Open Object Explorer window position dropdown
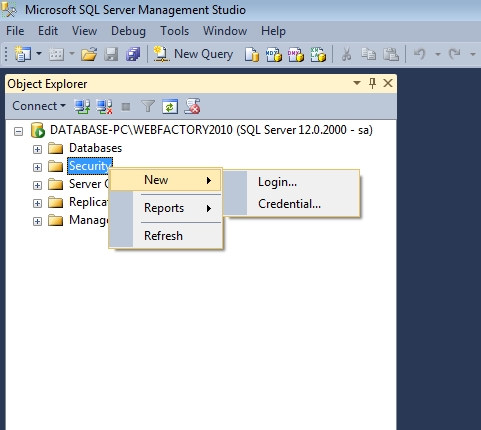Viewport: 481px width, 430px height. [357, 83]
